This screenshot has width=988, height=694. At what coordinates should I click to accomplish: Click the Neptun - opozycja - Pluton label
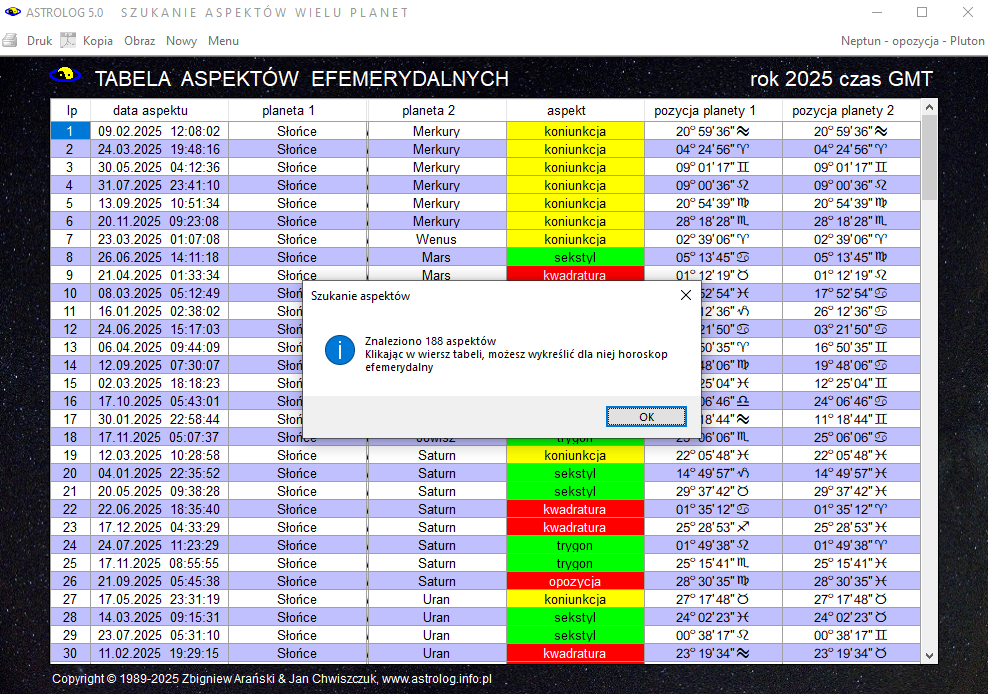pos(912,41)
